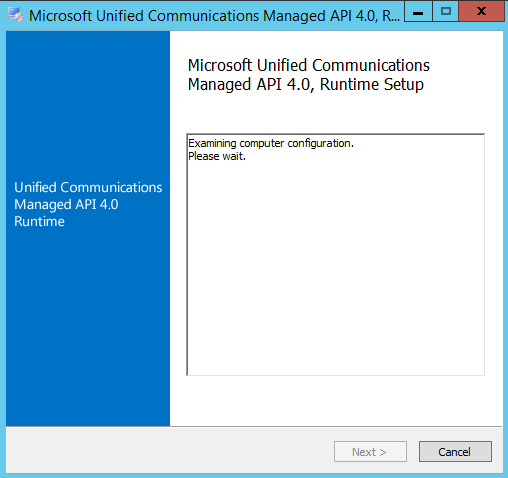This screenshot has height=478, width=508.
Task: Click the greyed-out Next > button
Action: pos(370,452)
